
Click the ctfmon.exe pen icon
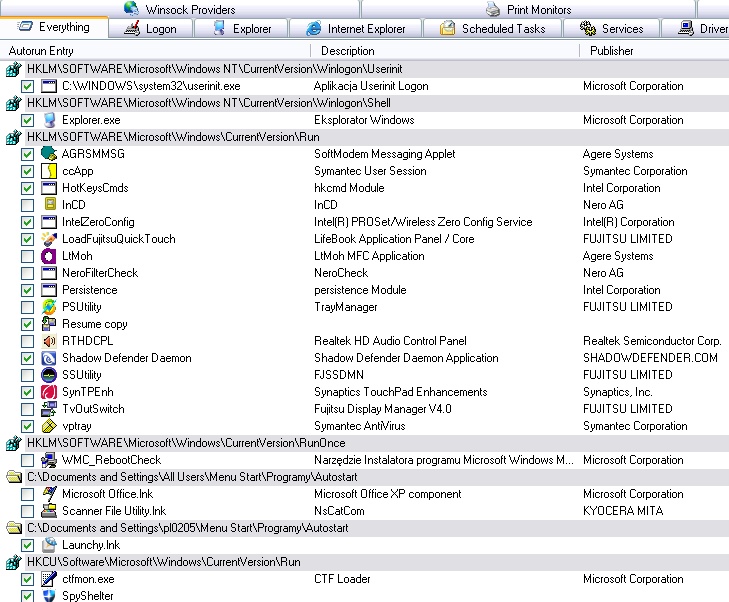click(x=48, y=579)
